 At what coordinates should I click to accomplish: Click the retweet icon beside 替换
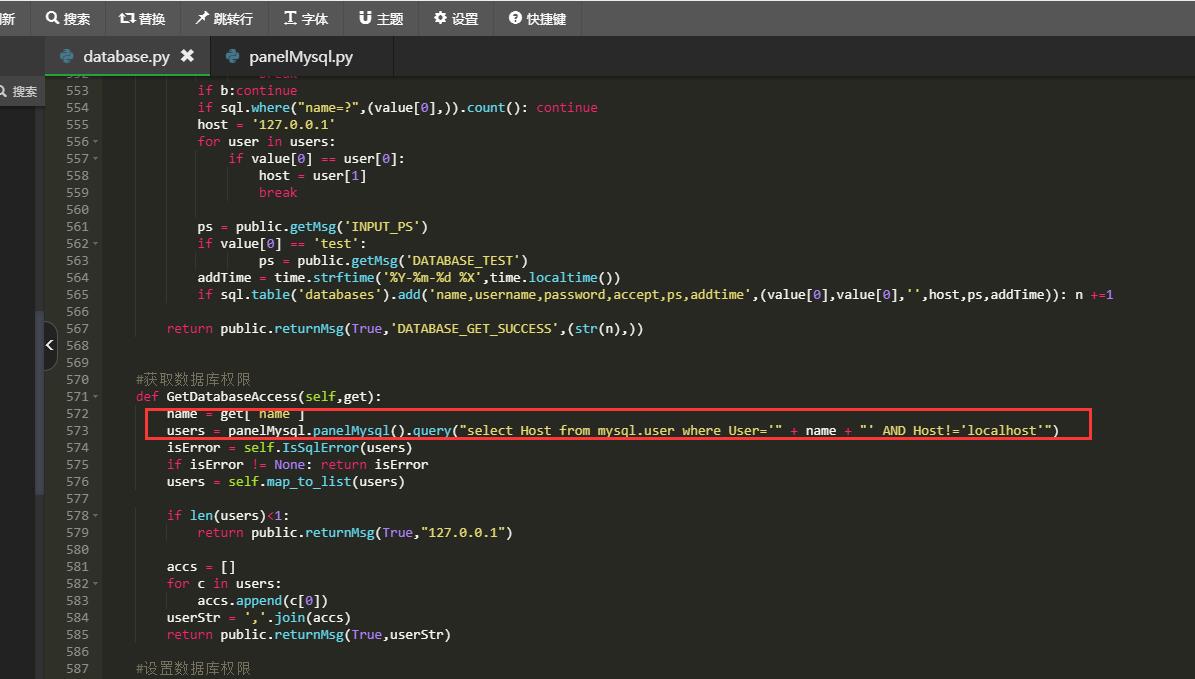click(x=127, y=18)
